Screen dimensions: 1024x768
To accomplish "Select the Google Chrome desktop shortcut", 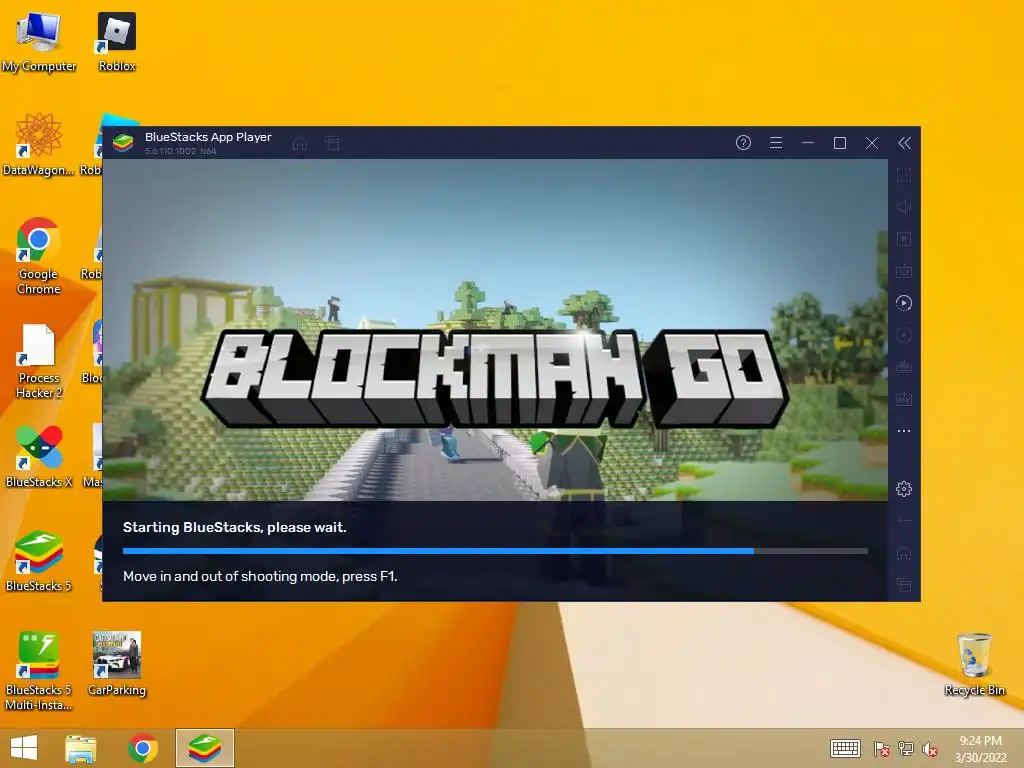I will point(39,256).
